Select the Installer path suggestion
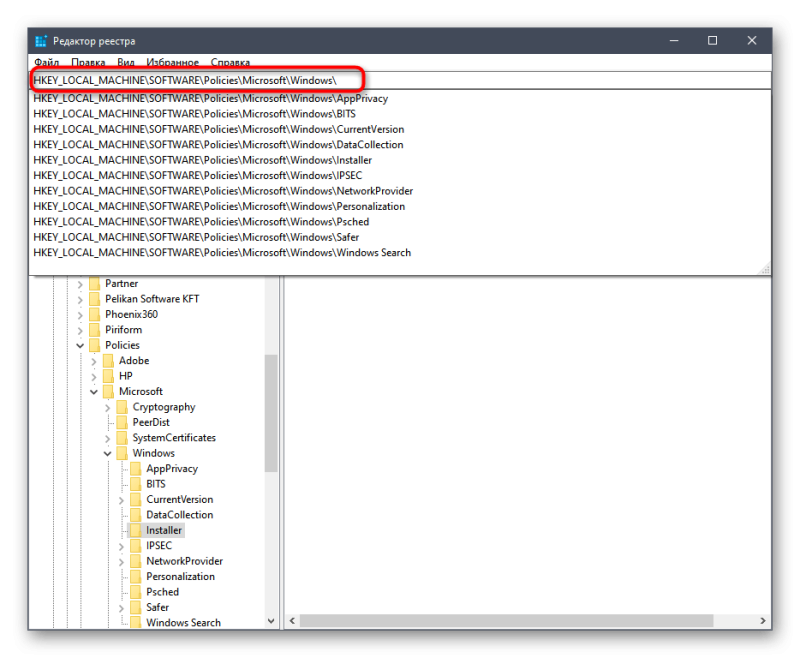 tap(399, 160)
